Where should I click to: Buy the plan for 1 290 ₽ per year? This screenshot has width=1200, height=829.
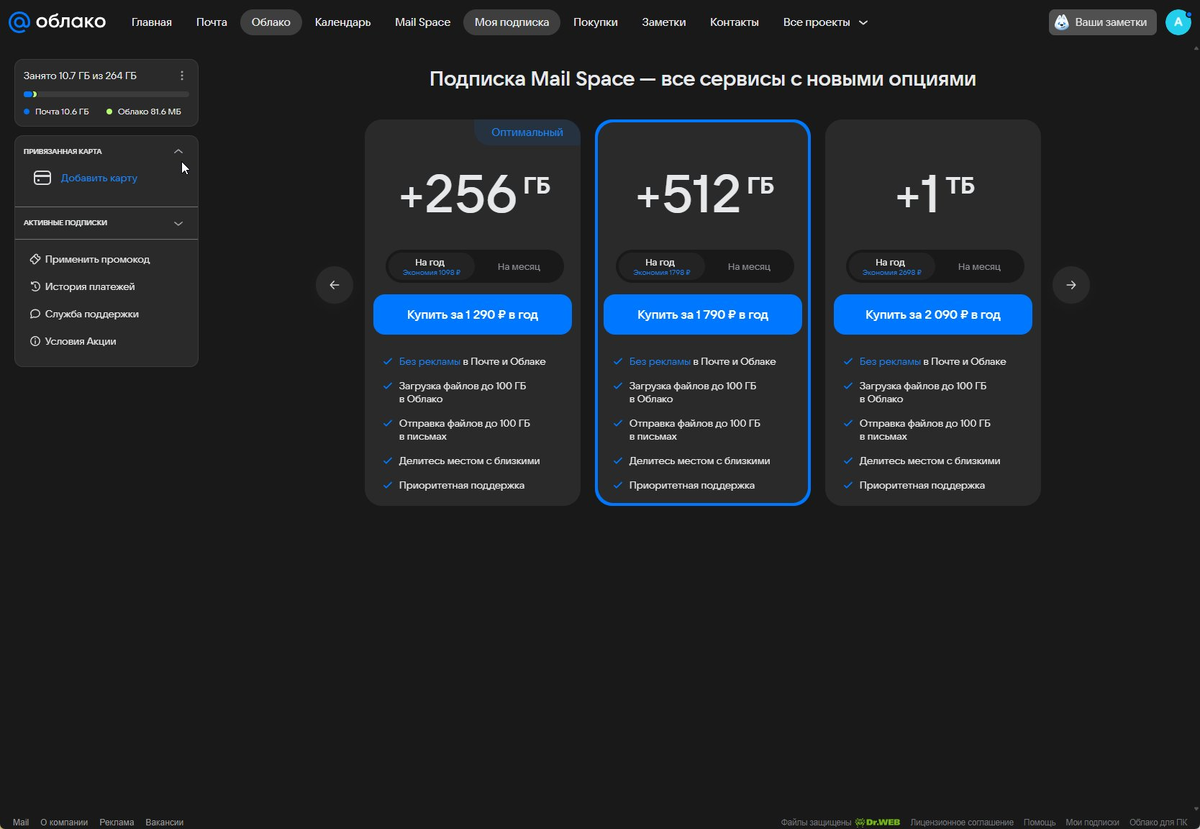[x=472, y=314]
